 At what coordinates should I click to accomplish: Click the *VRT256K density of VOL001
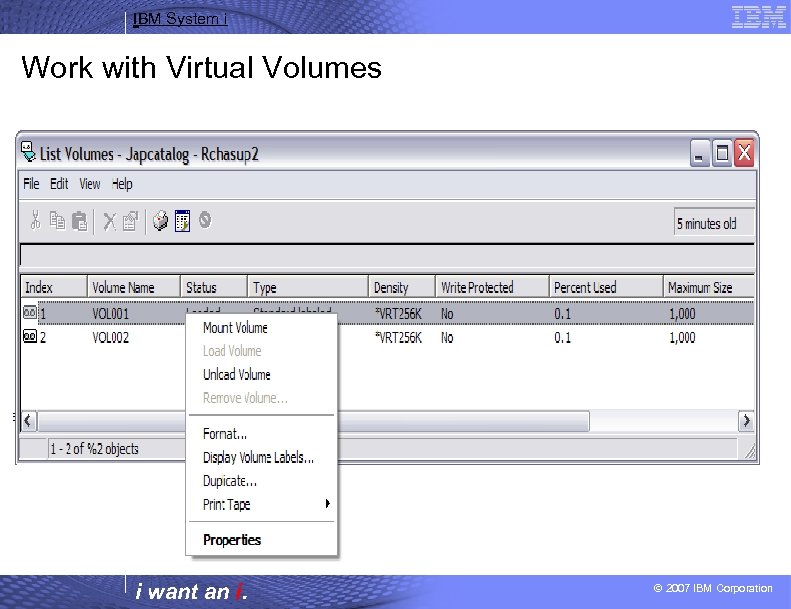398,314
